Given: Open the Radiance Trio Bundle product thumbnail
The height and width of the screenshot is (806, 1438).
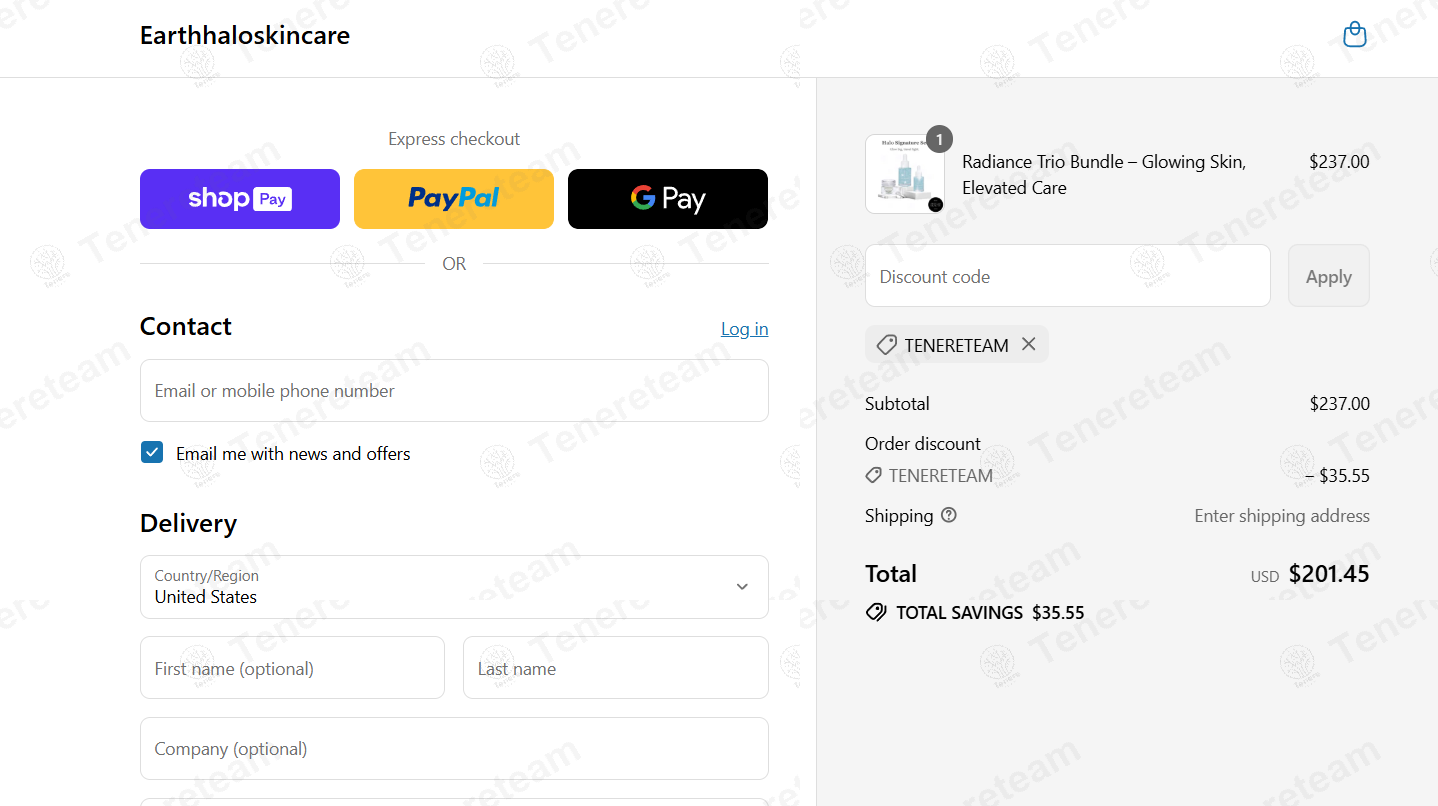Looking at the screenshot, I should click(x=904, y=174).
